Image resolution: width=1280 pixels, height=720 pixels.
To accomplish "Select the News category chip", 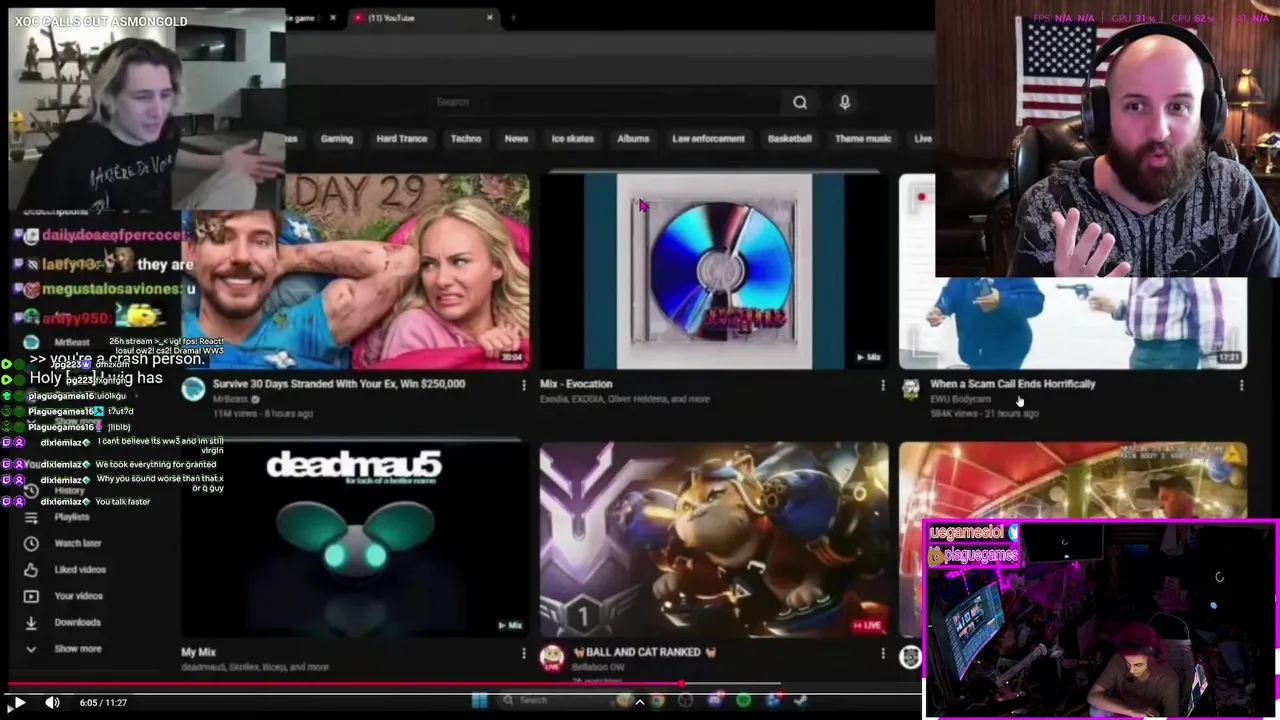I will 516,139.
